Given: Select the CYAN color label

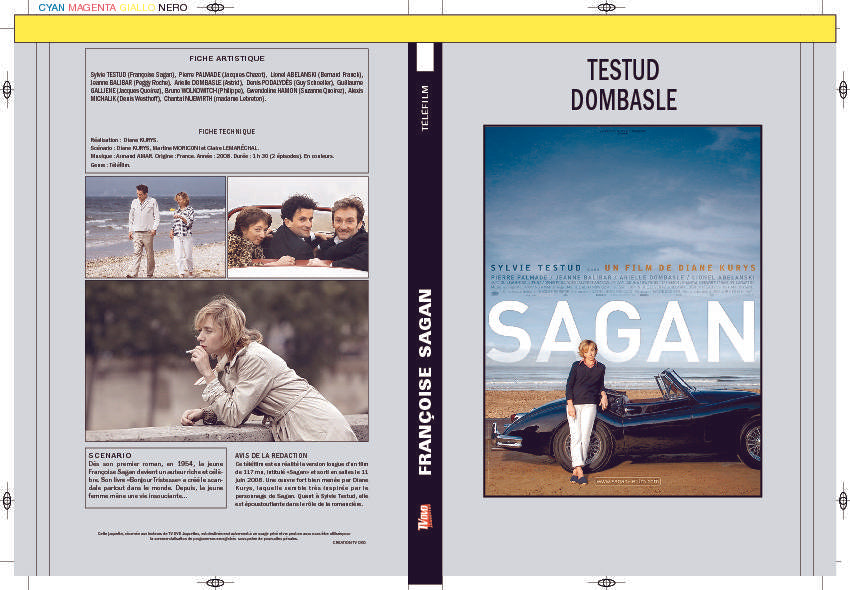Looking at the screenshot, I should click(x=50, y=8).
